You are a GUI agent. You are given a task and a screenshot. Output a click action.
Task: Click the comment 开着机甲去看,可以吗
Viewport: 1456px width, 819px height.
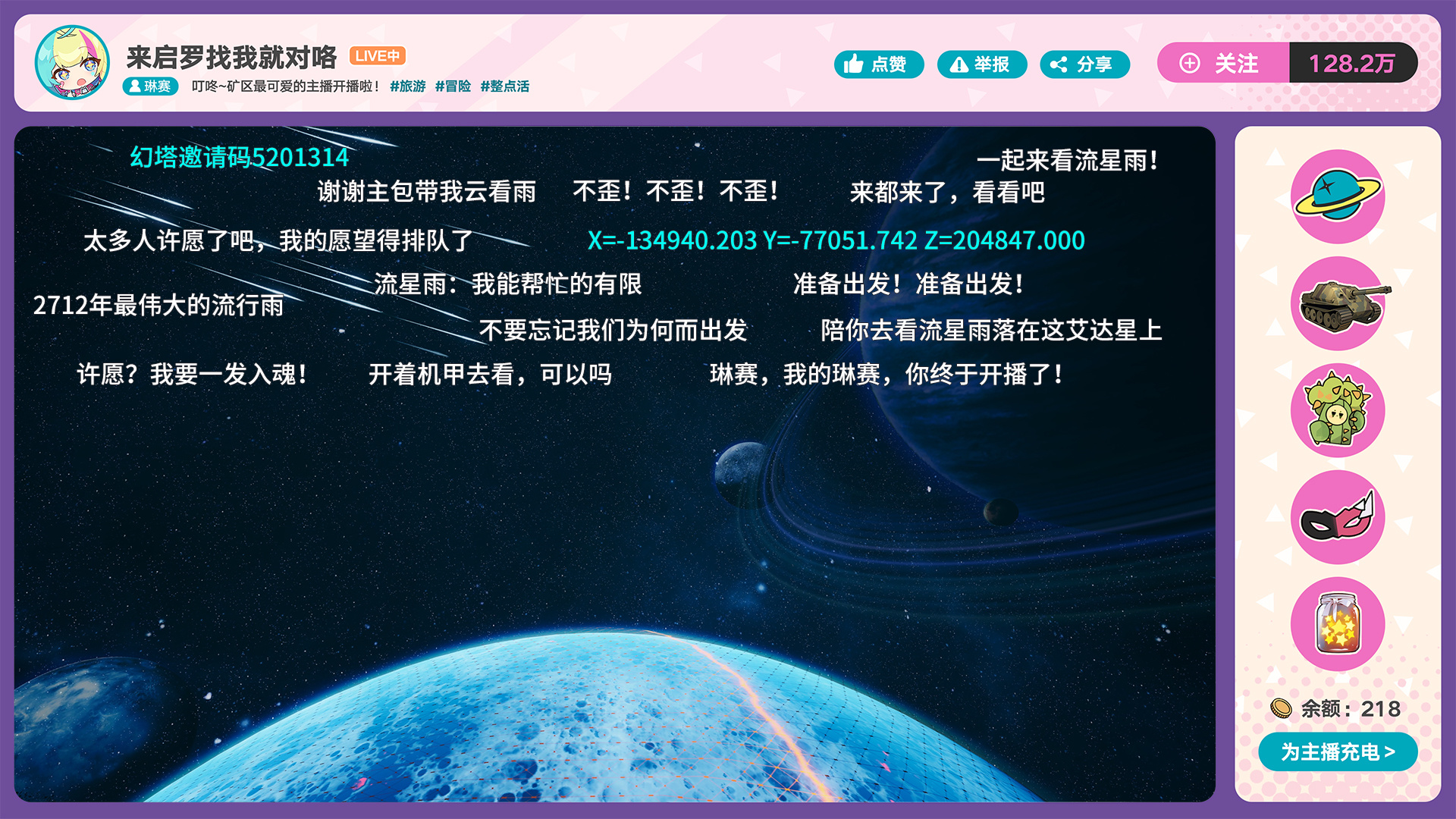(490, 374)
